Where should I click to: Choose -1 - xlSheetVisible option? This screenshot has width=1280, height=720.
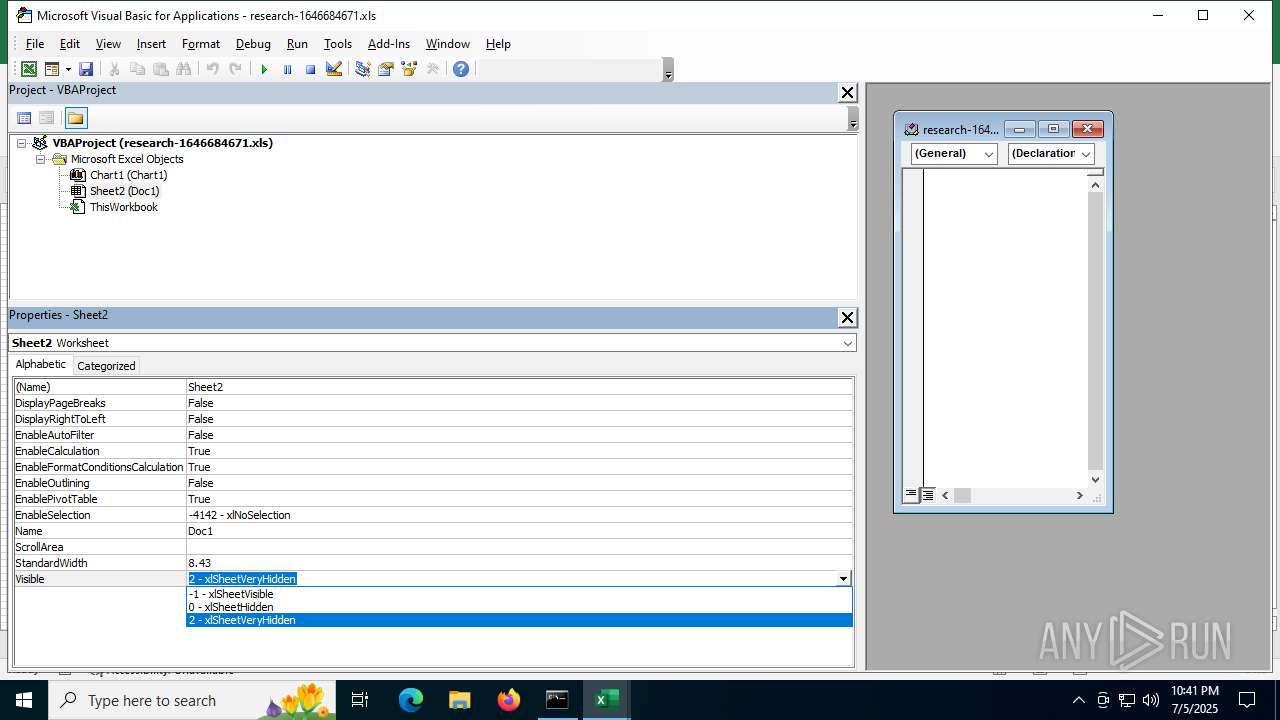tap(519, 594)
